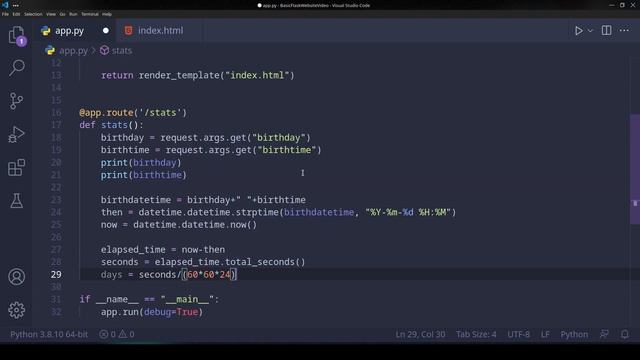The width and height of the screenshot is (640, 360).
Task: Open the Selection menu
Action: click(33, 14)
